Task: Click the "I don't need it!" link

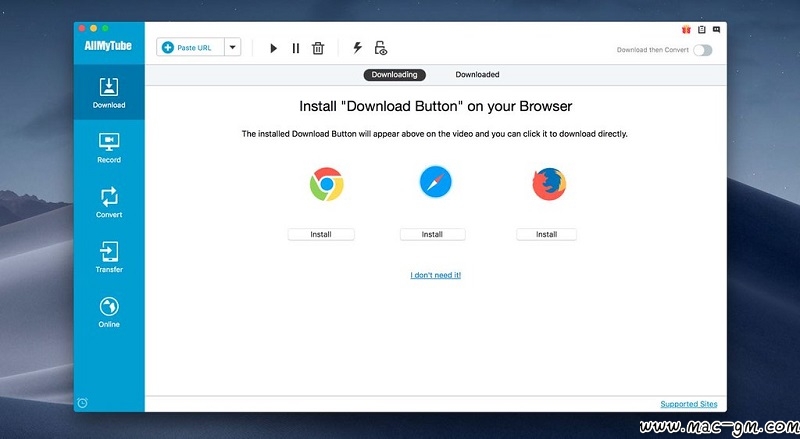Action: coord(436,275)
